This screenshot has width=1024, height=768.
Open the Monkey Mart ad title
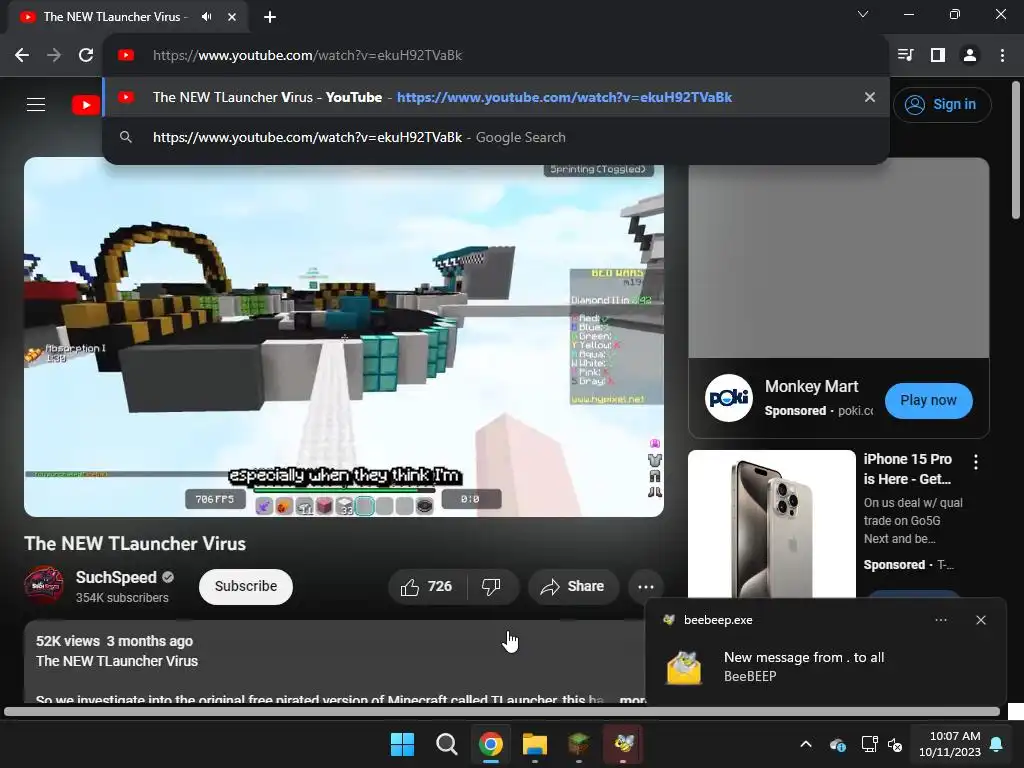(x=811, y=387)
